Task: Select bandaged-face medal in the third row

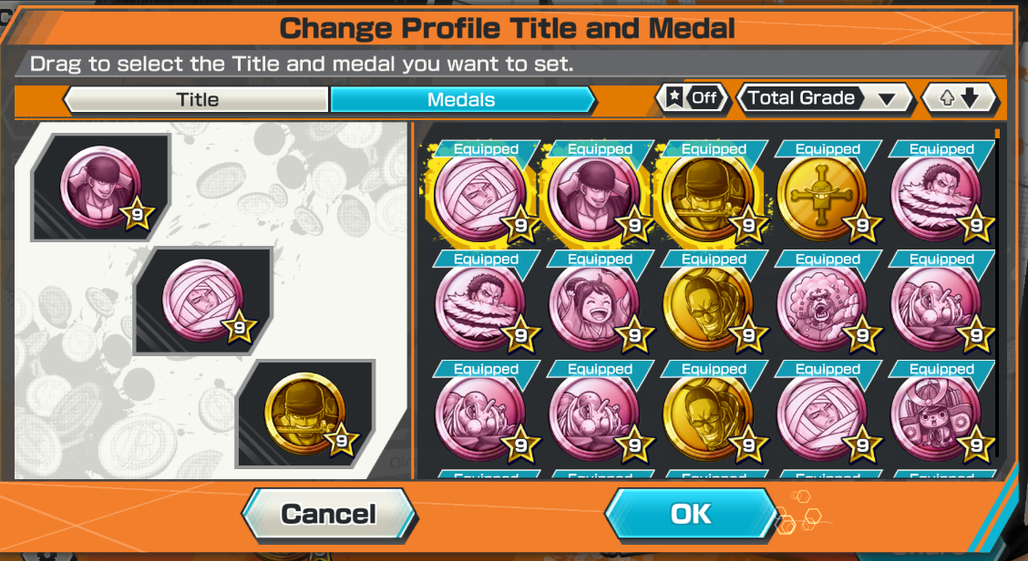Action: (821, 417)
